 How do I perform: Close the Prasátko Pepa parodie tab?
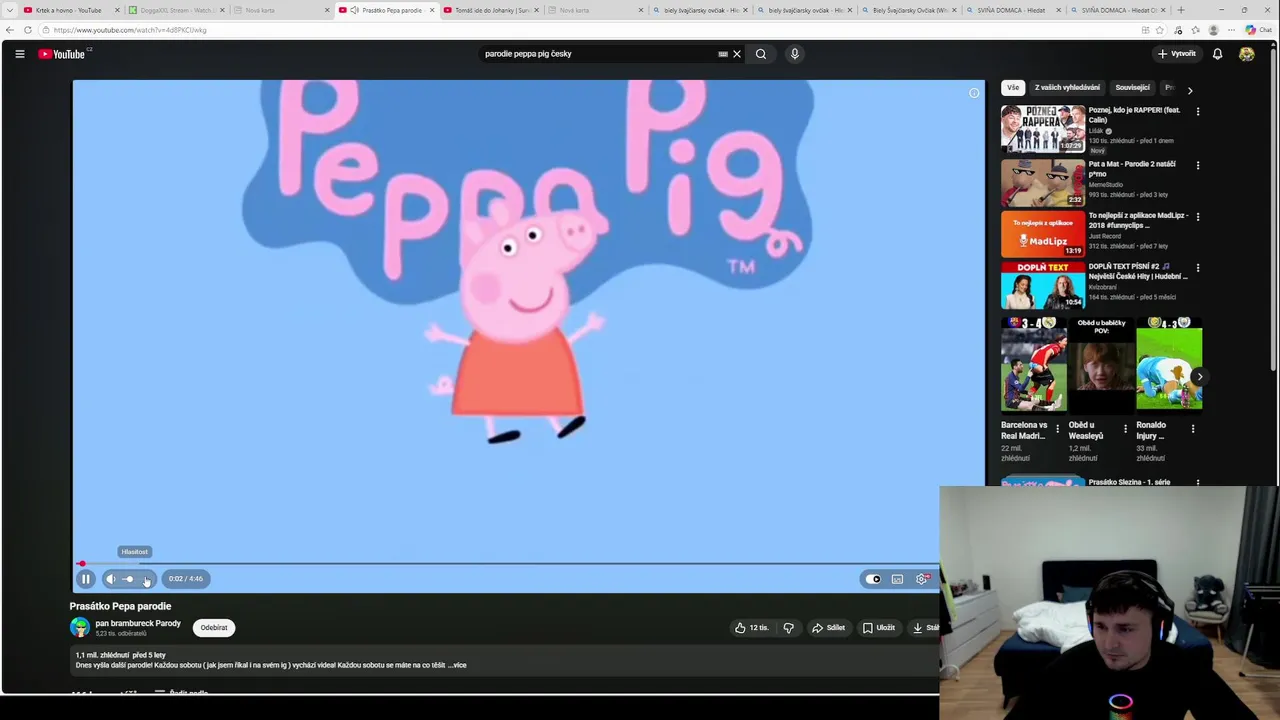coord(432,10)
